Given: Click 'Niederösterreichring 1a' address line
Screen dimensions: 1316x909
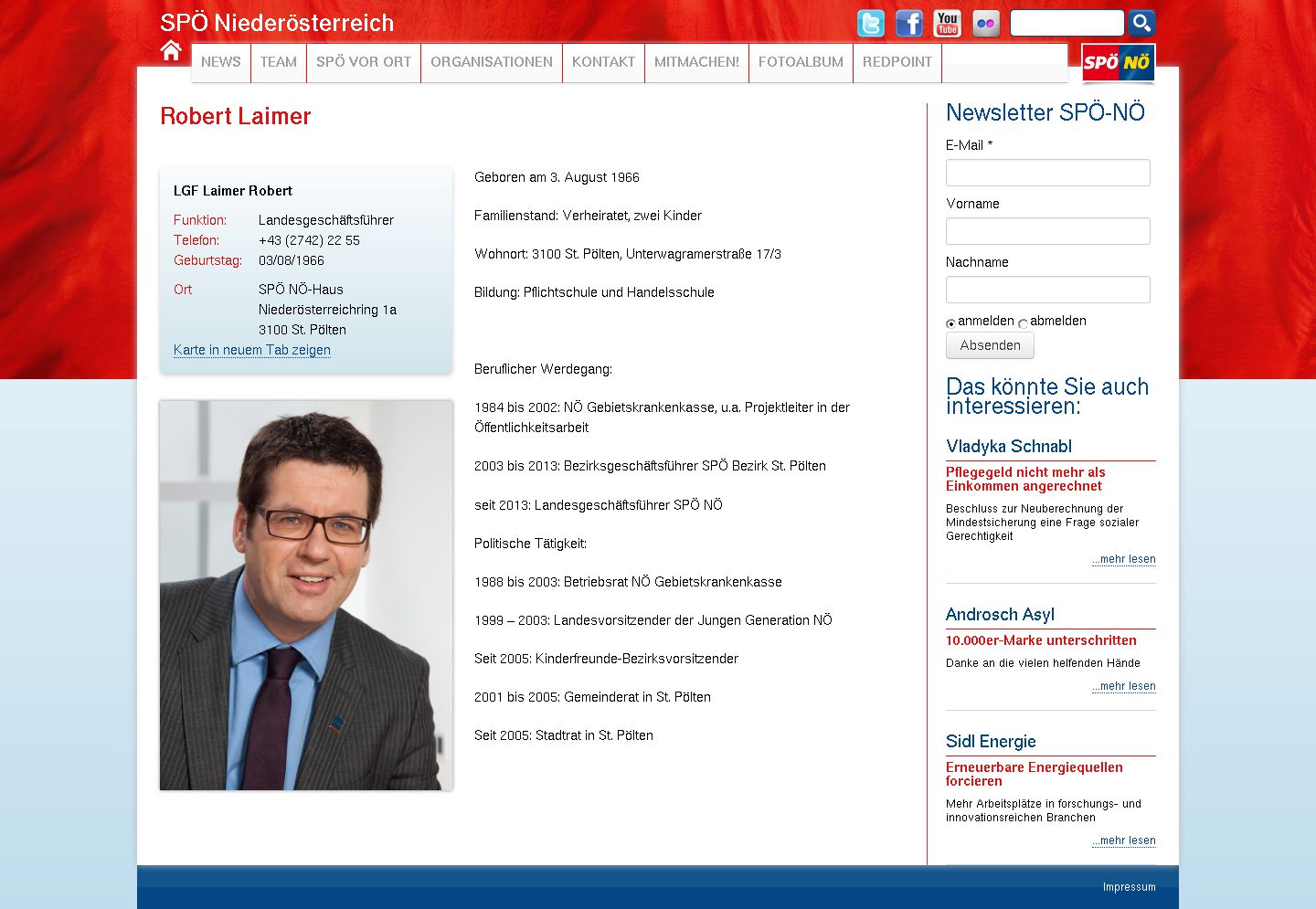Looking at the screenshot, I should pos(327,310).
